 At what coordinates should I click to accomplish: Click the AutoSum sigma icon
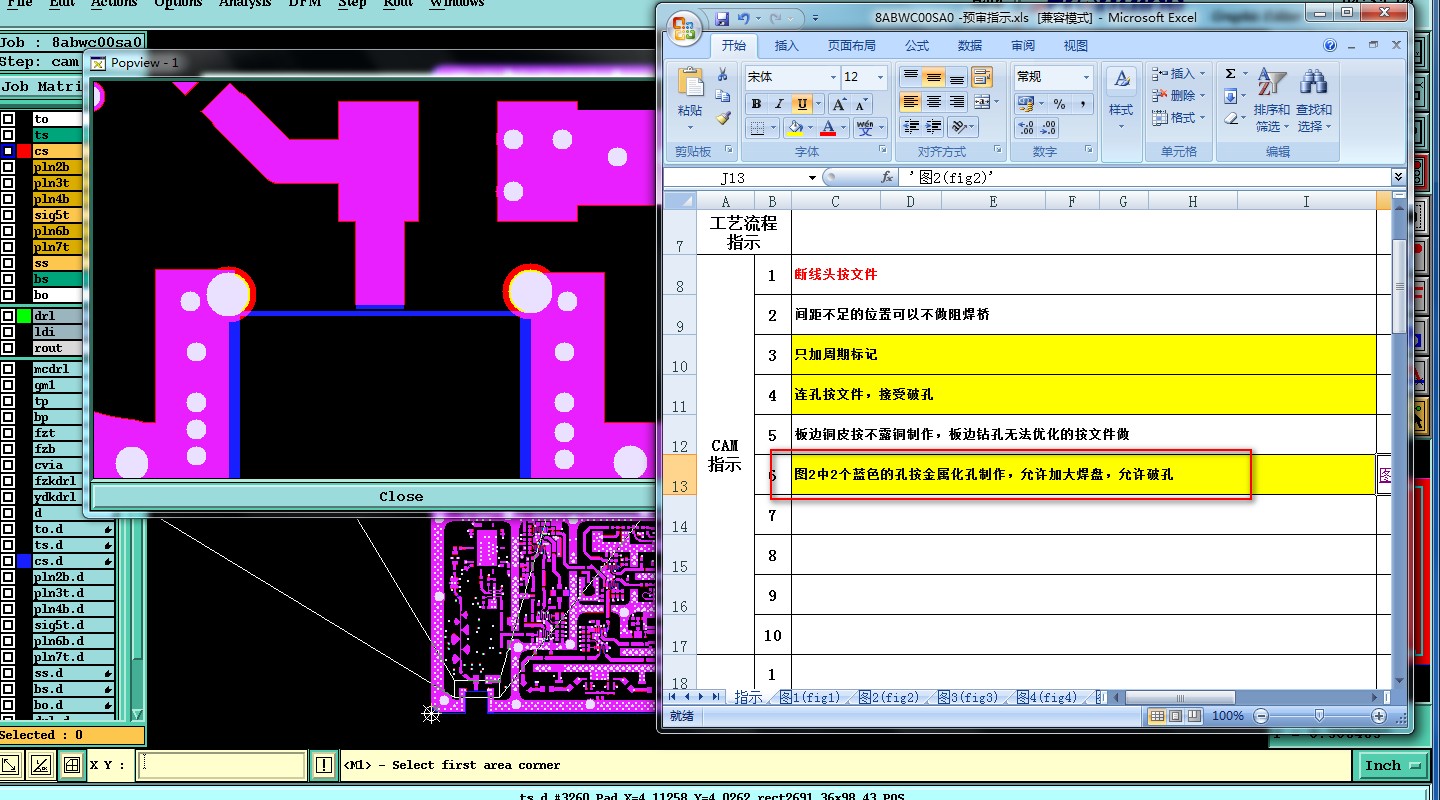click(1230, 74)
